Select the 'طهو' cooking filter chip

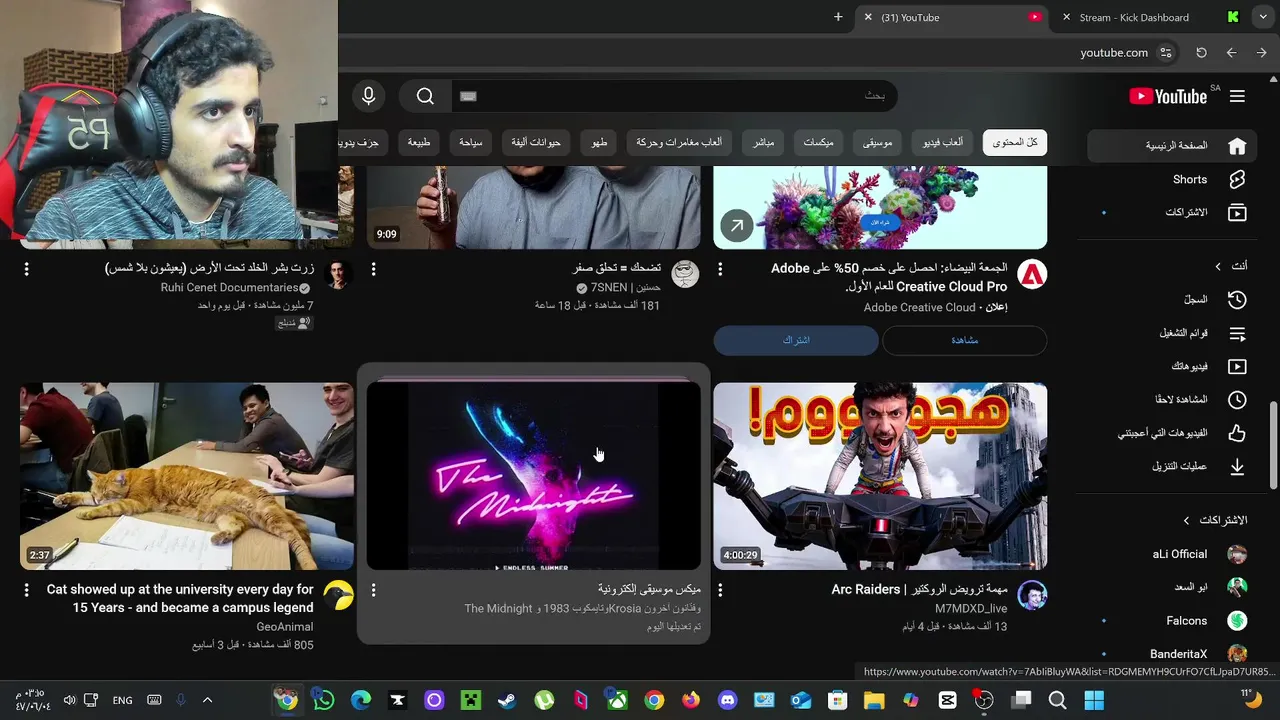[599, 143]
